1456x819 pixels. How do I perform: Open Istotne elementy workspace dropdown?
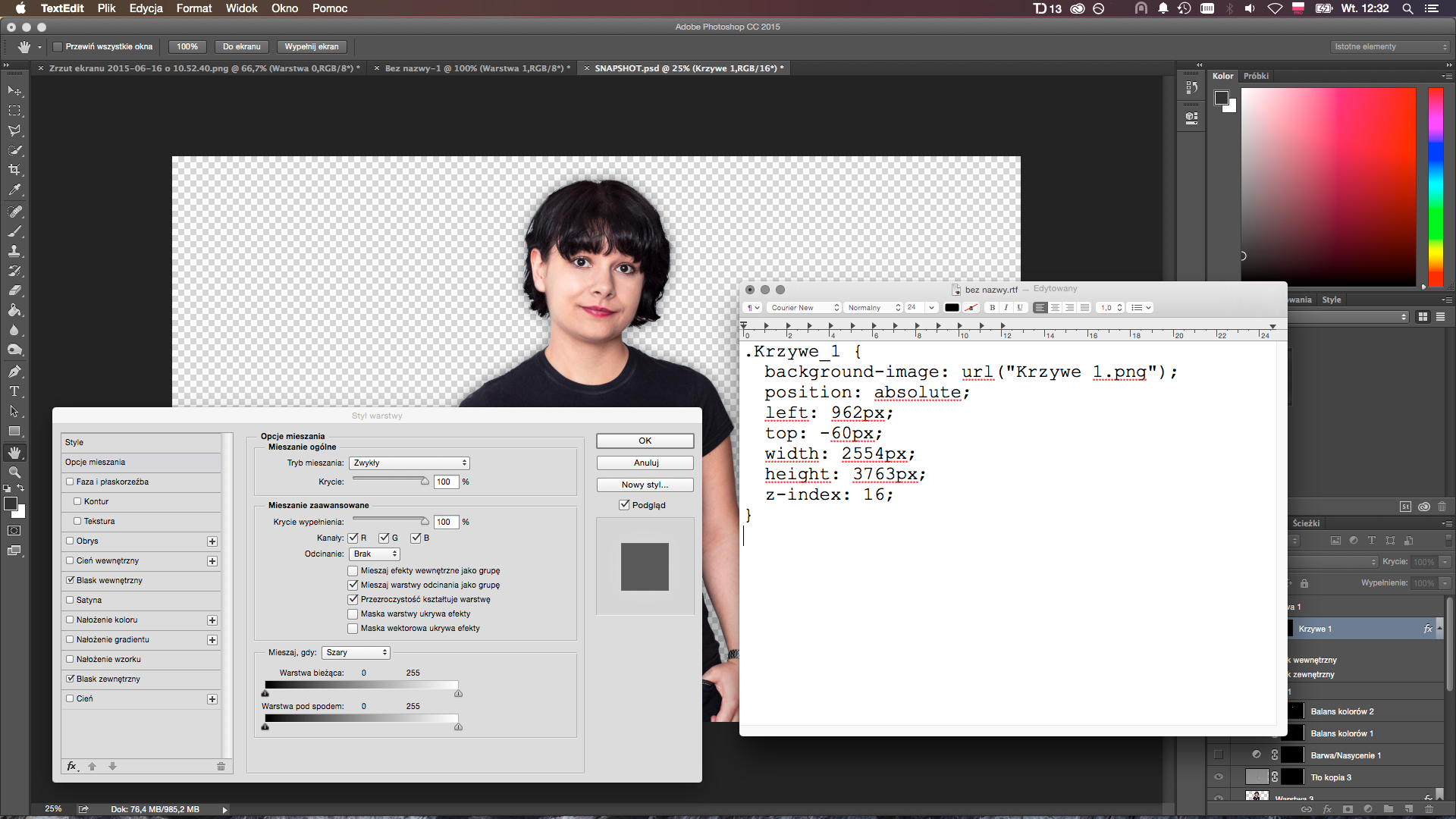[x=1392, y=47]
